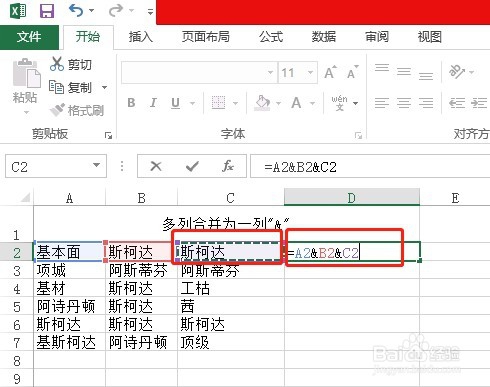490x387 pixels.
Task: Click the Align Right icon
Action: point(426,103)
